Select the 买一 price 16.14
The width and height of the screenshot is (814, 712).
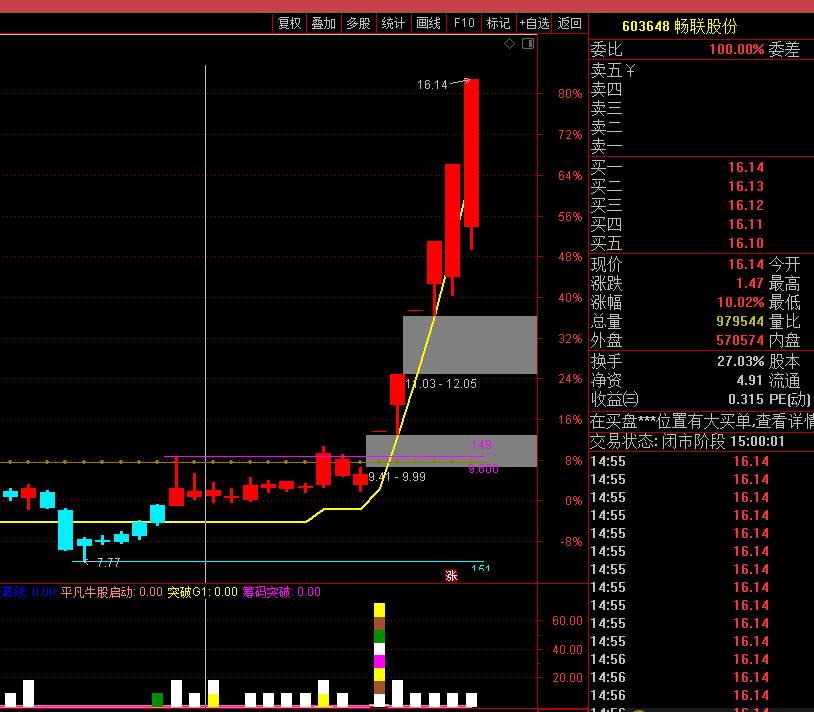[x=746, y=167]
